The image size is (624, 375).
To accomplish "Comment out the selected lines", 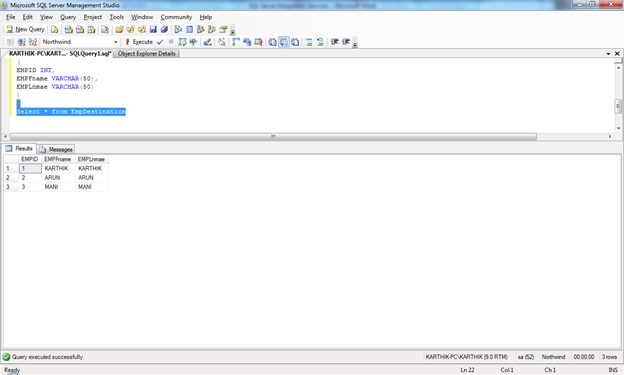I will pos(309,42).
